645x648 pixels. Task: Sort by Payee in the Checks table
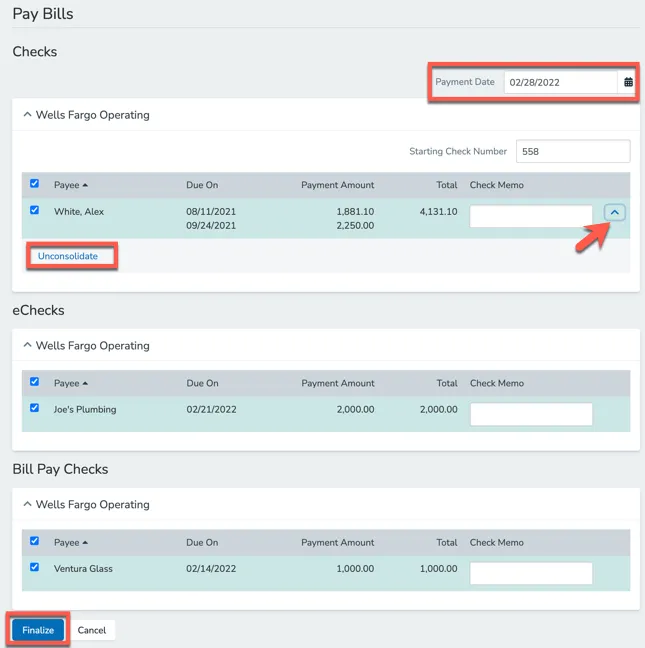point(71,185)
